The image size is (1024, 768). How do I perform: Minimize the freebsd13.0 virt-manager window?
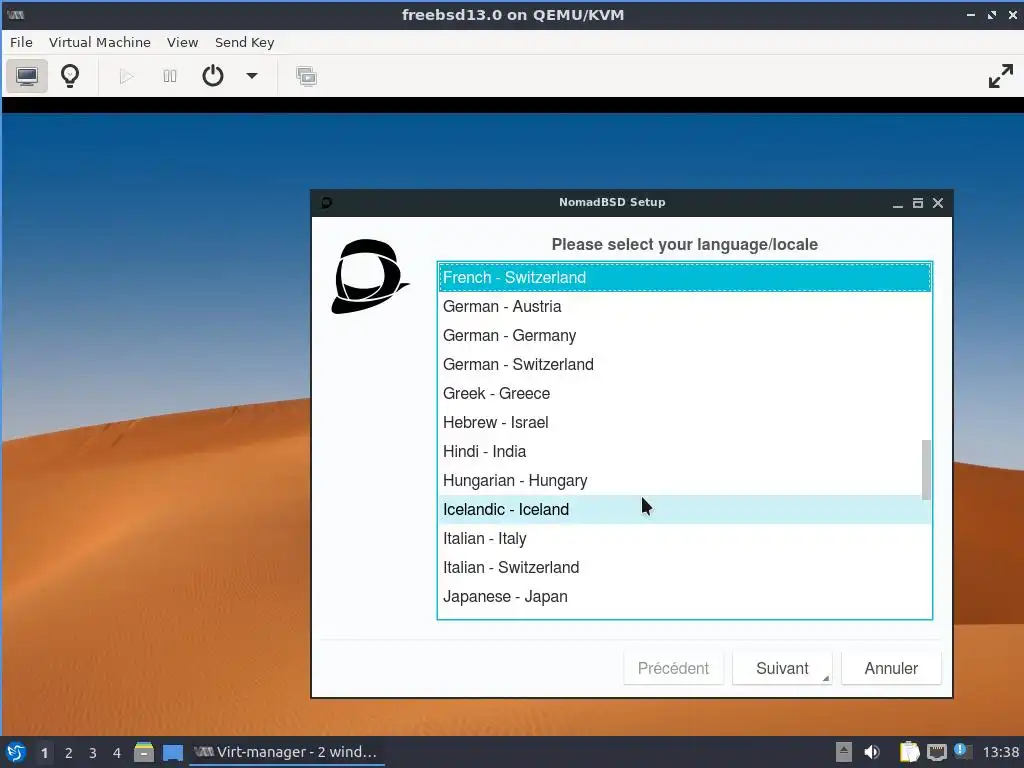pos(971,14)
